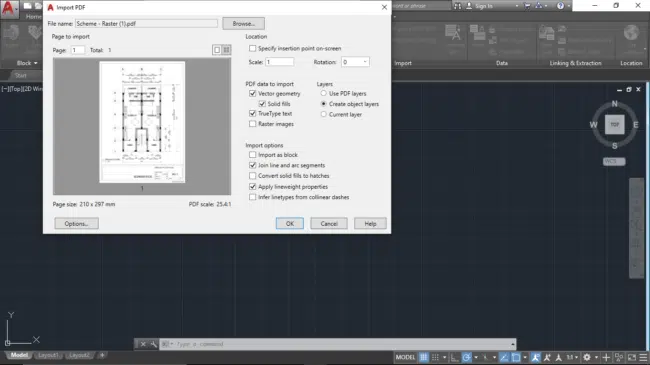Open object snap settings dropdown arrow
This screenshot has height=365, width=650.
(x=525, y=357)
